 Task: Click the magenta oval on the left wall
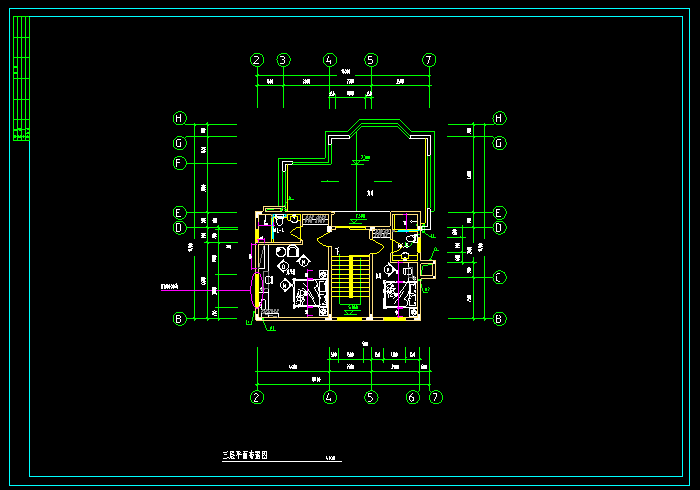tap(257, 289)
